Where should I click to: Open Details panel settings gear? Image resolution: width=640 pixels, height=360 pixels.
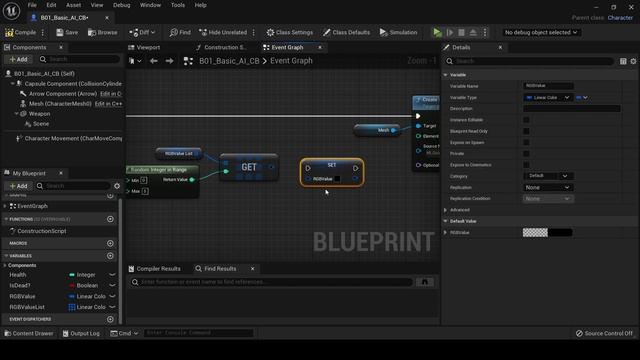coord(633,61)
